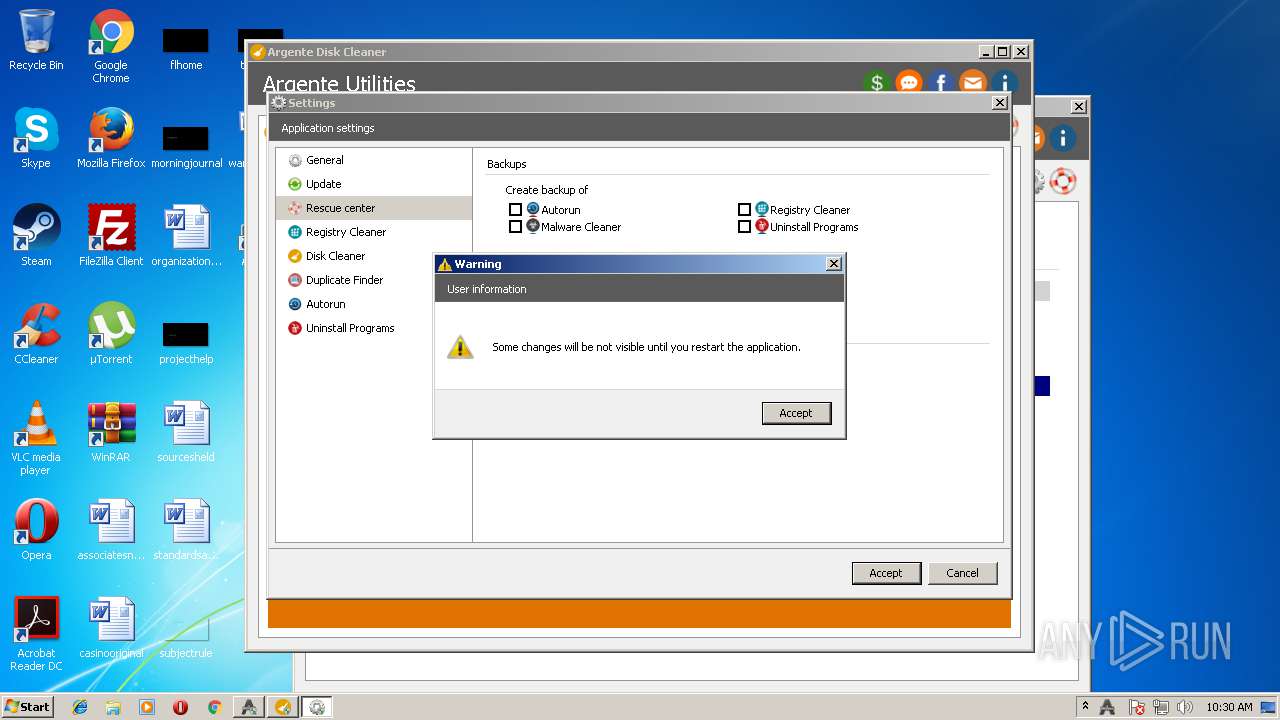Select the standardsa Word document
This screenshot has width=1280, height=720.
[186, 530]
